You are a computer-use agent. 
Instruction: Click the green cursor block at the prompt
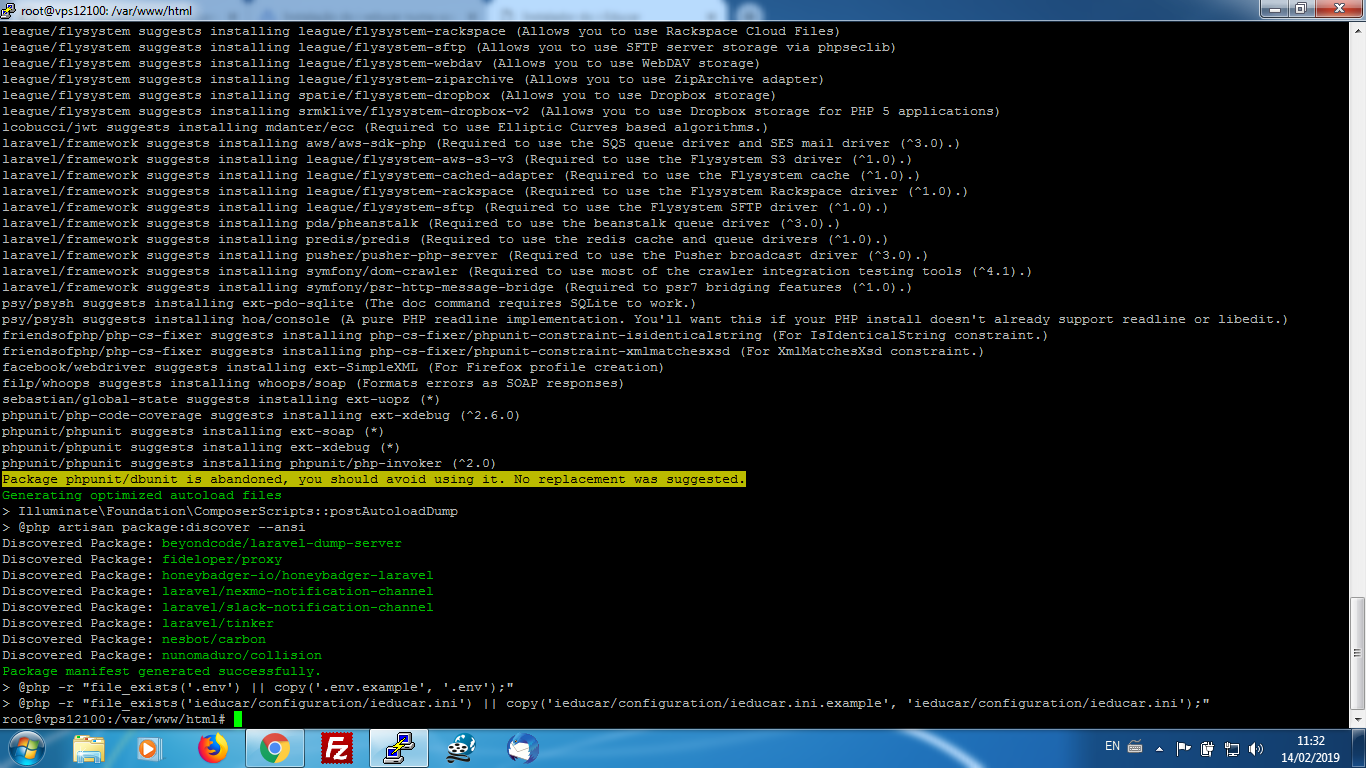pyautogui.click(x=238, y=719)
